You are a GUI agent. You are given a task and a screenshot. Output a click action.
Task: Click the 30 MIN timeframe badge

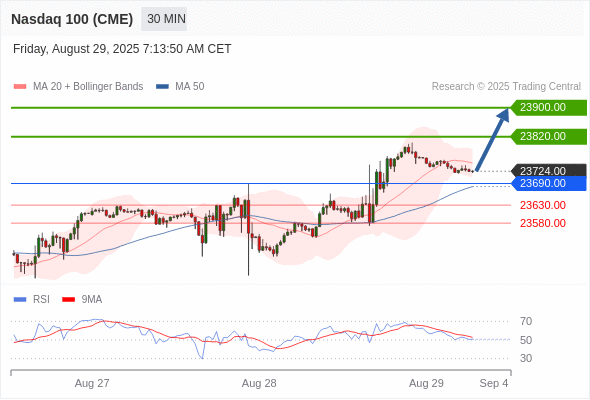(x=164, y=19)
